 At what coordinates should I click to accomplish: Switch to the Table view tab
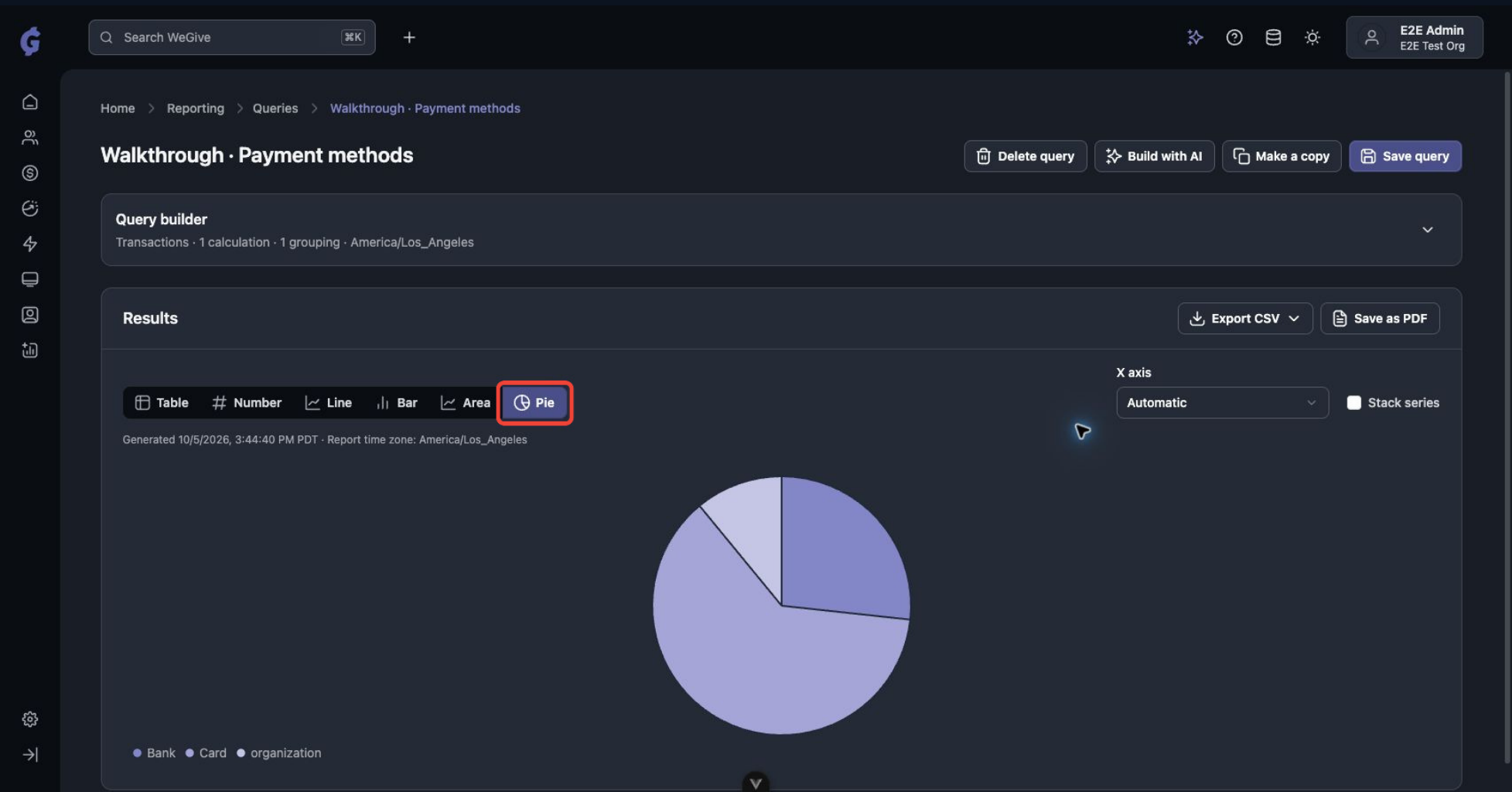click(162, 403)
